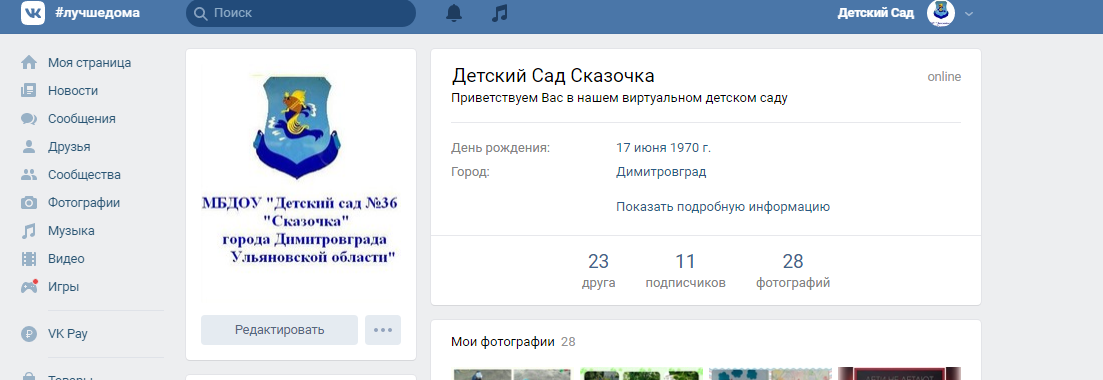This screenshot has width=1103, height=380.
Task: Open Игры section
Action: (x=63, y=287)
